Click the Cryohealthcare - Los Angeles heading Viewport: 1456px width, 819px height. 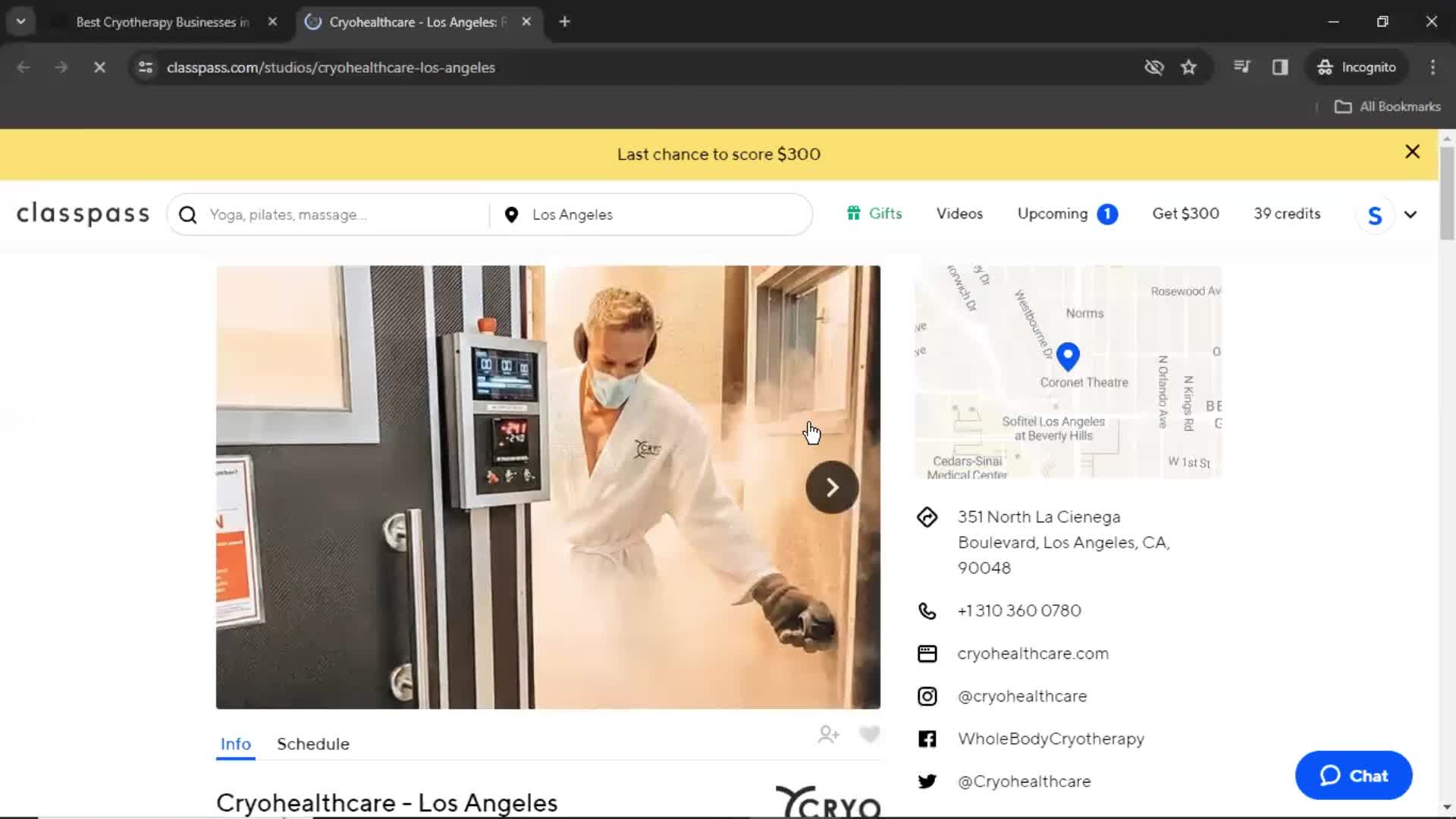point(387,803)
